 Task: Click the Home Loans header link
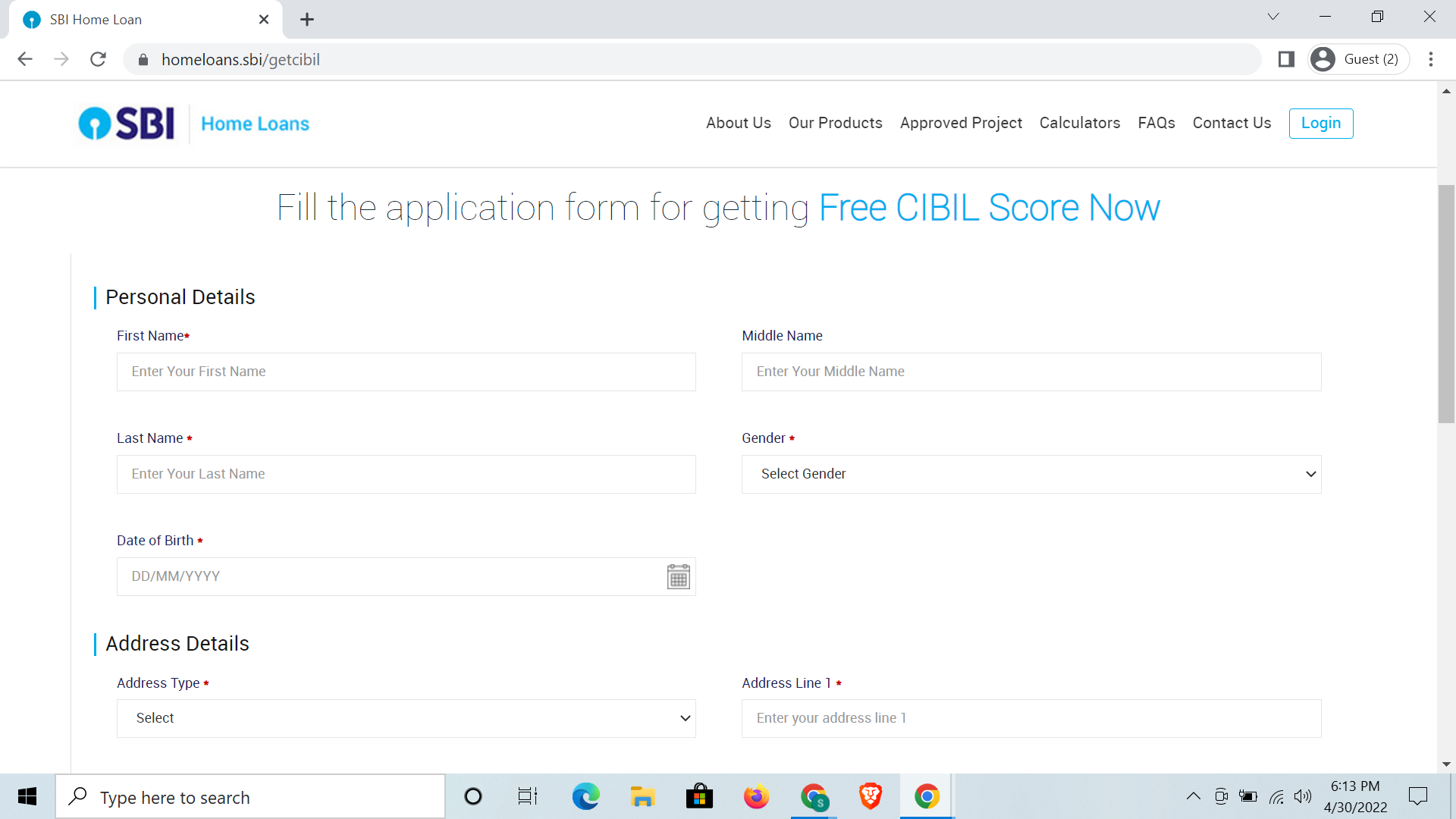[x=255, y=124]
